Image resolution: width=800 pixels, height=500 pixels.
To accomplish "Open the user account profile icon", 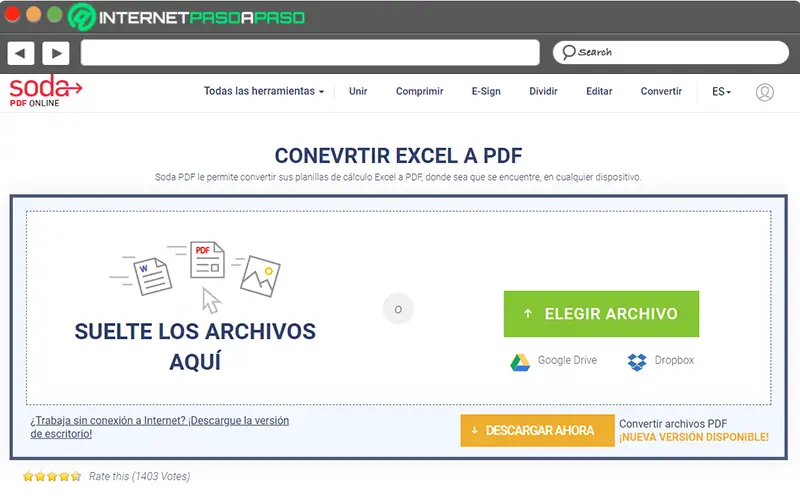I will tap(764, 92).
